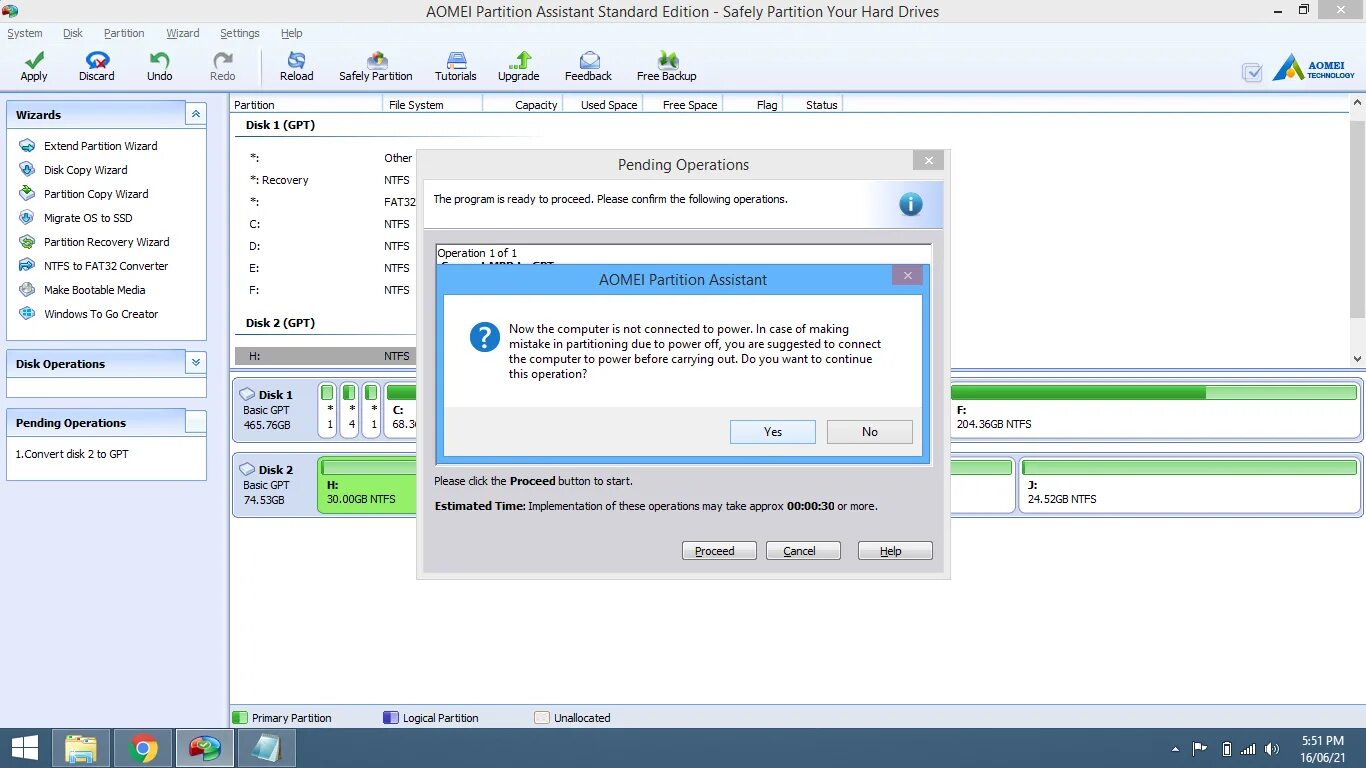
Task: Open the Feedback toolbar icon
Action: pos(589,67)
